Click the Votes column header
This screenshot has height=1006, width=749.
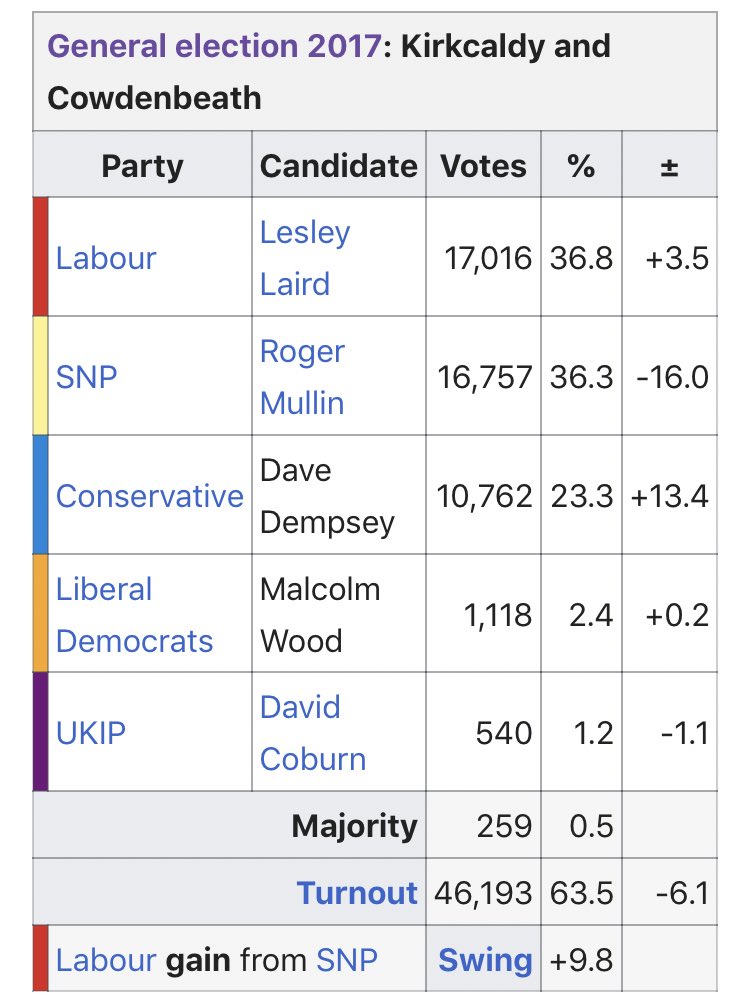coord(484,165)
